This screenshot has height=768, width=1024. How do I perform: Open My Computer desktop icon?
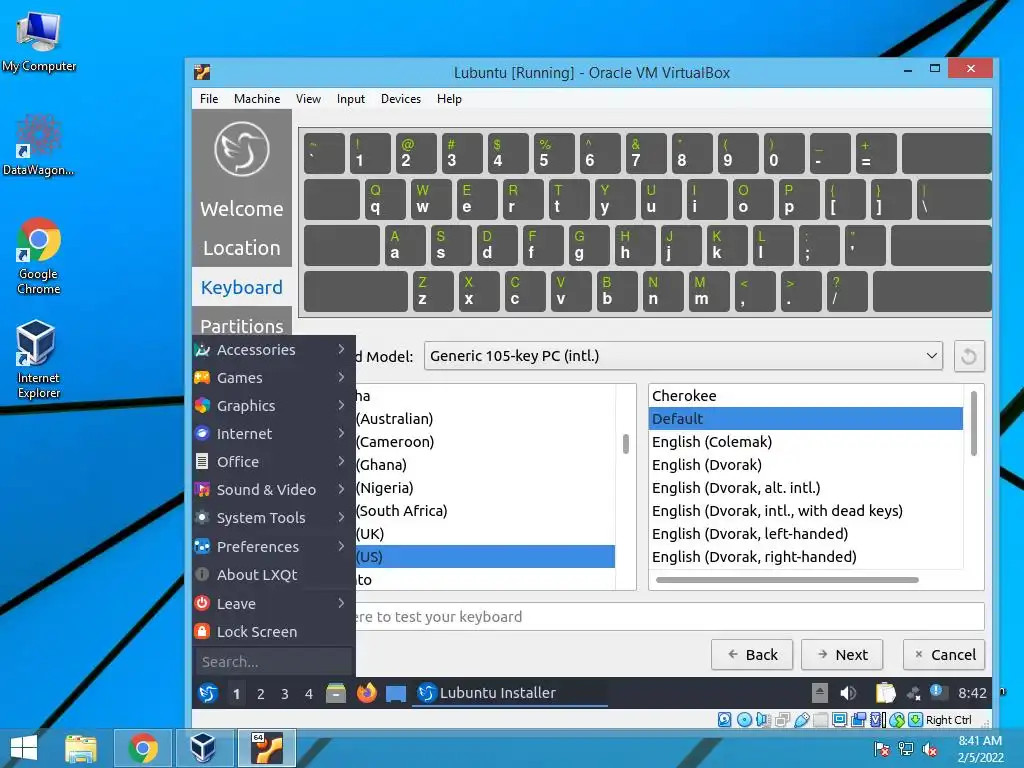point(39,40)
